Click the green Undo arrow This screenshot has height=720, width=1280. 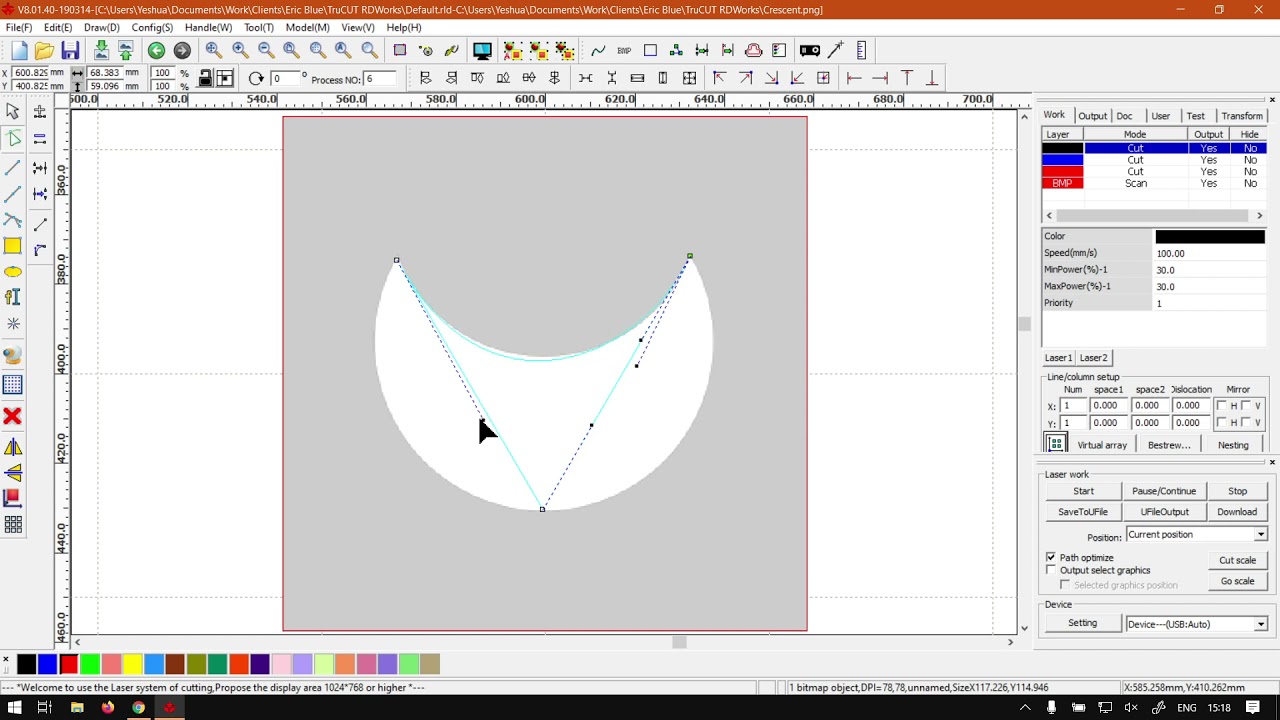coord(156,51)
